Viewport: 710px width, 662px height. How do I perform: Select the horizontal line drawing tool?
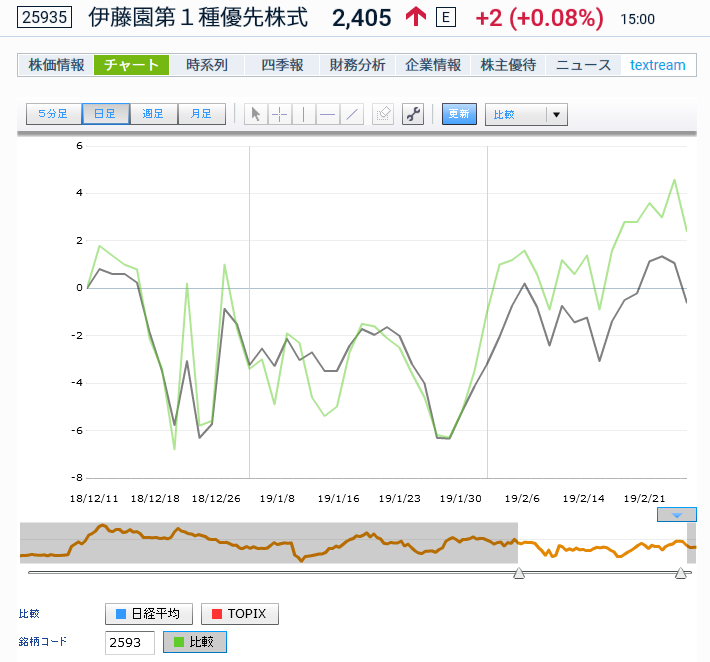pyautogui.click(x=328, y=114)
